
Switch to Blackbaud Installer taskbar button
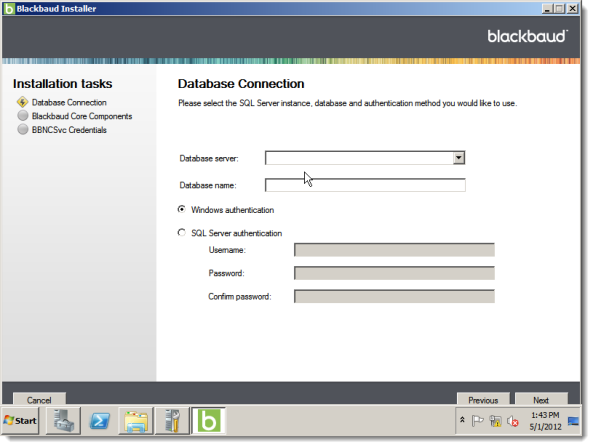pyautogui.click(x=208, y=420)
